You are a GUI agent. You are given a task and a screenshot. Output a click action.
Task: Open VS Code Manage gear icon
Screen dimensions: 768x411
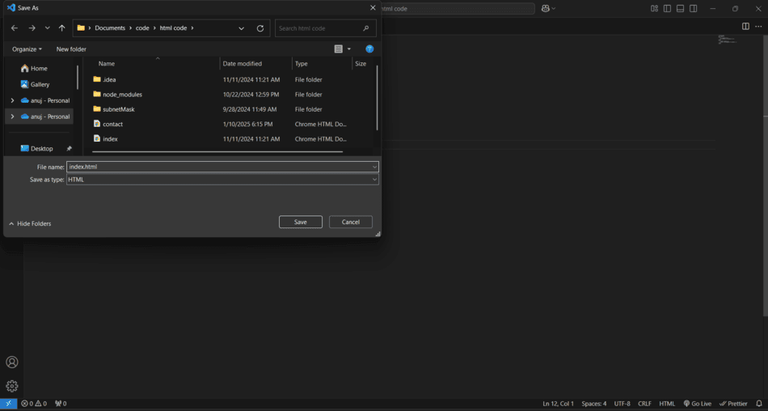pyautogui.click(x=12, y=386)
